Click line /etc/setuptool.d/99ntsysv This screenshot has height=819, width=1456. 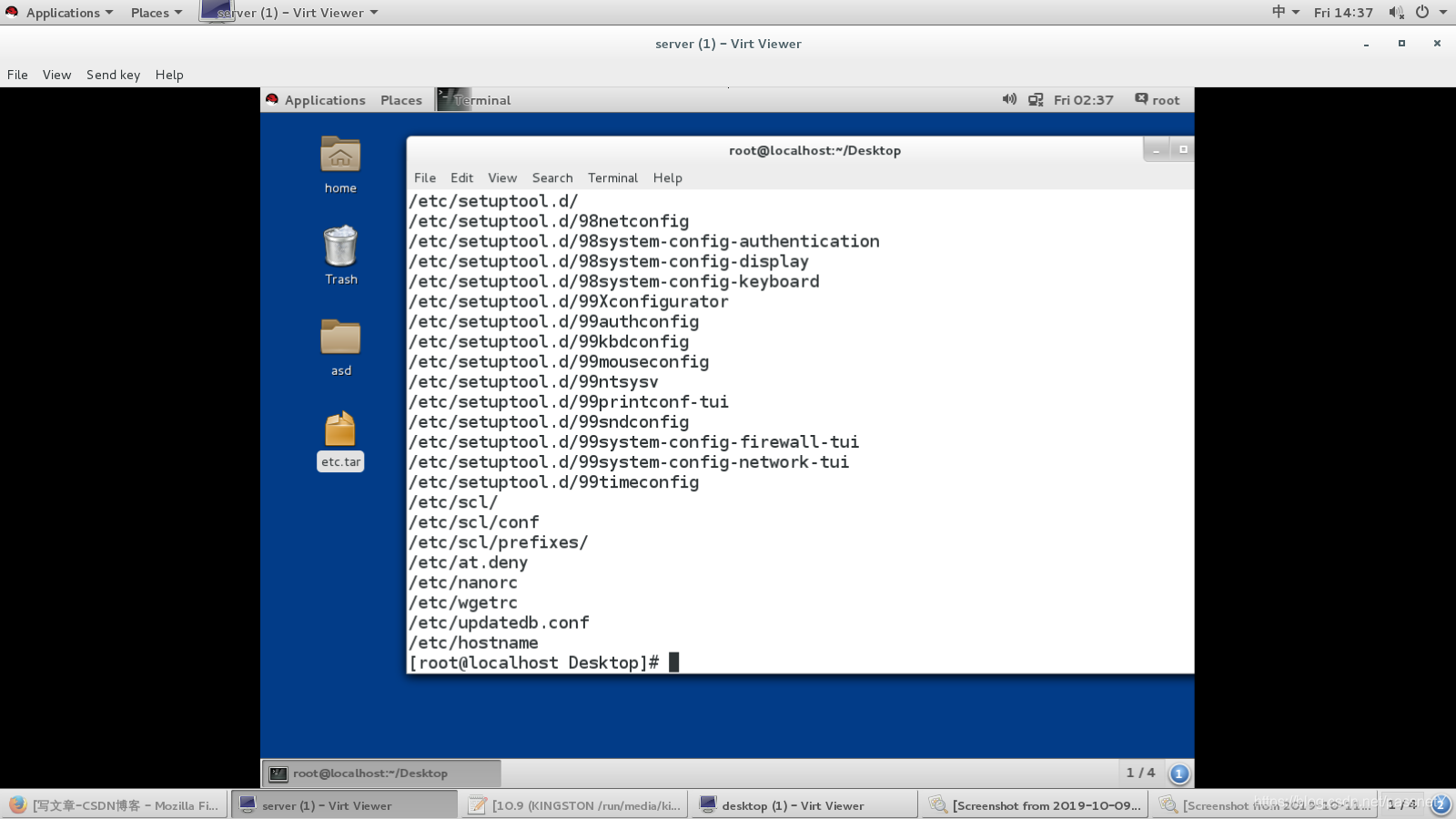(533, 382)
